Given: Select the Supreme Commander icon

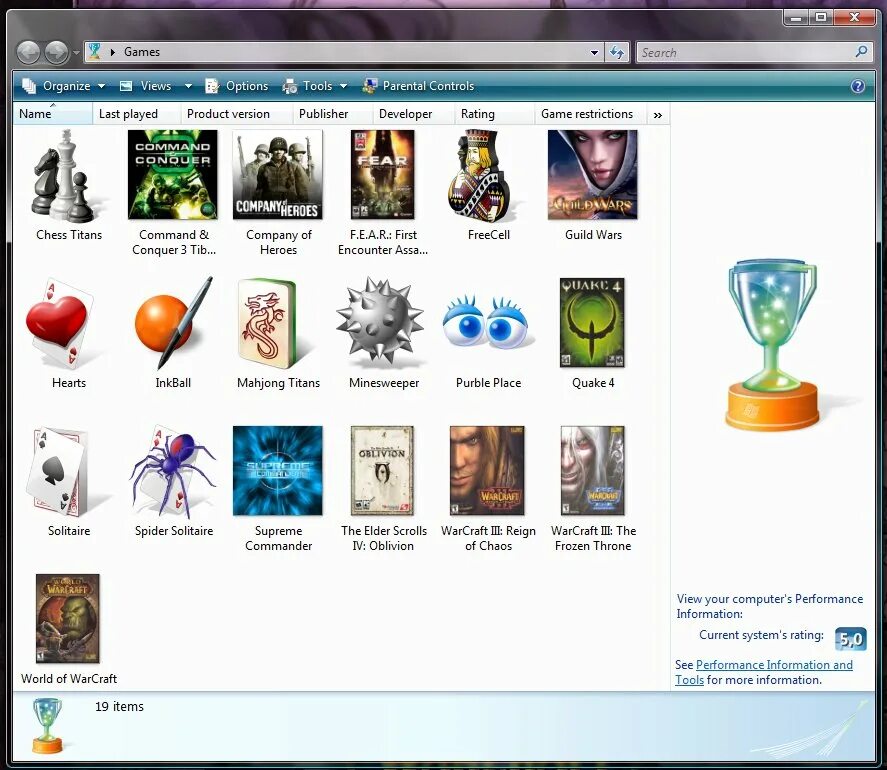Looking at the screenshot, I should [x=278, y=471].
